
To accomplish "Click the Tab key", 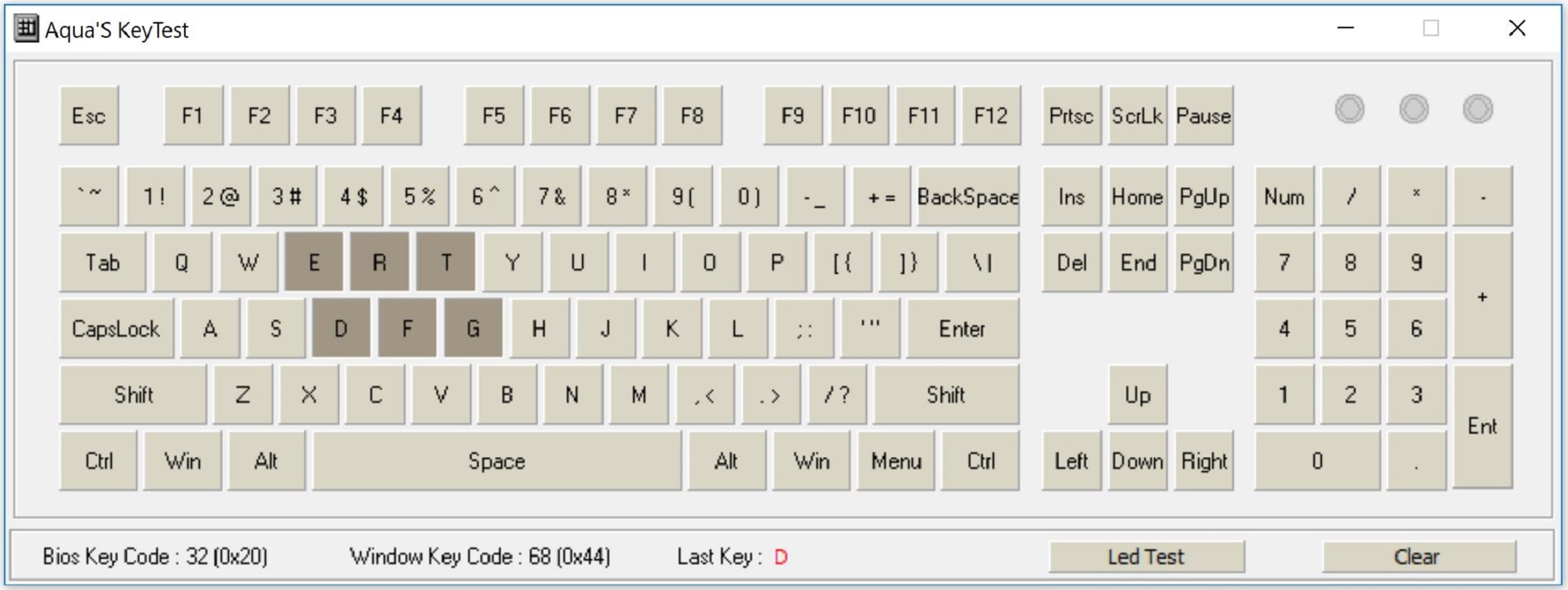I will tap(103, 262).
